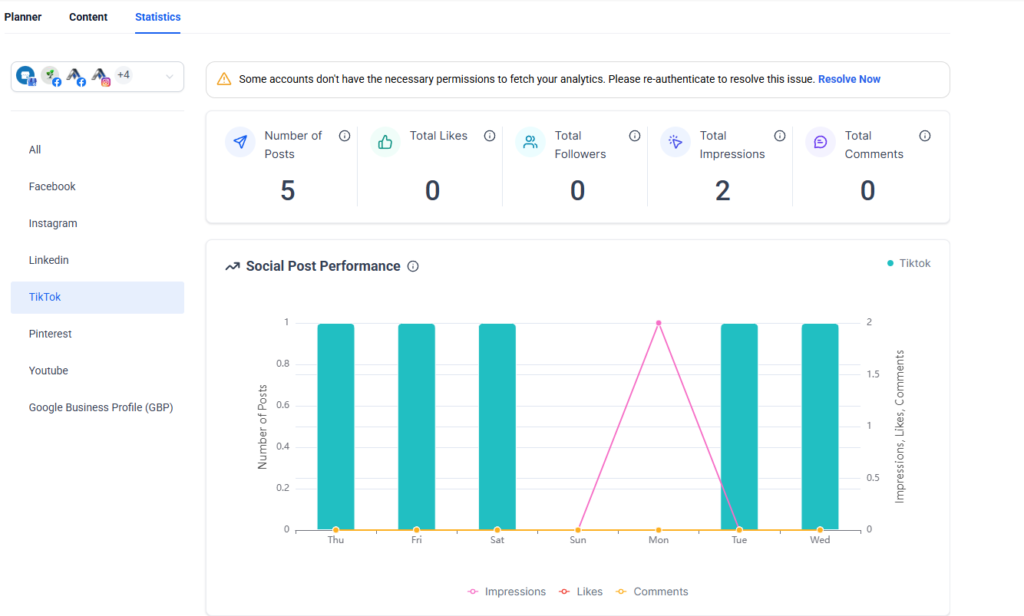Image resolution: width=1024 pixels, height=616 pixels.
Task: Select Google Business Profile (GBP) filter
Action: (x=101, y=408)
